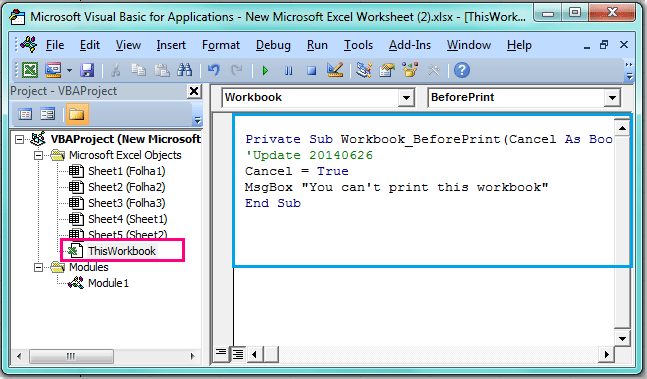Click the Paste clipboard icon
This screenshot has height=379, width=647.
click(162, 70)
